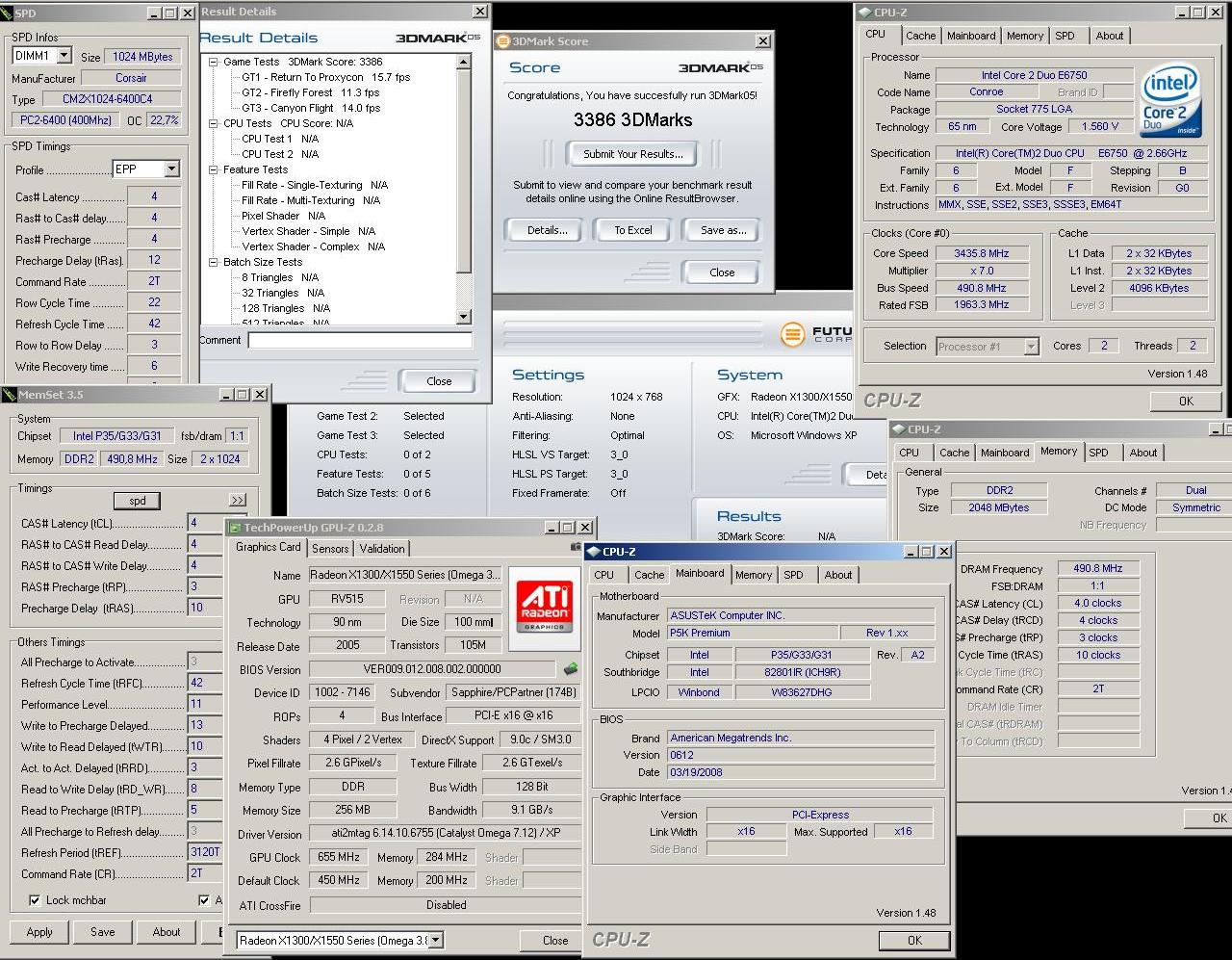Select the GT2 - Firefly Forest row
Viewport: 1232px width, 960px height.
click(x=310, y=92)
